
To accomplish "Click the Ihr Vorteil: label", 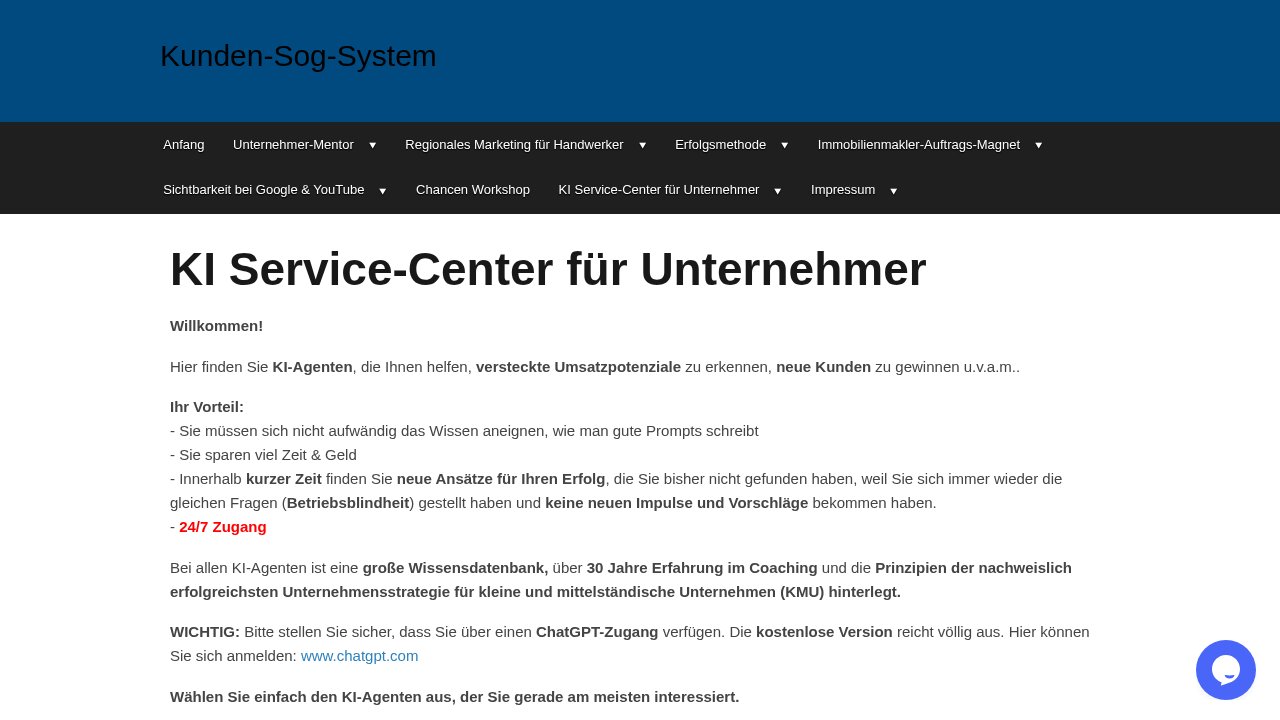I will (207, 407).
